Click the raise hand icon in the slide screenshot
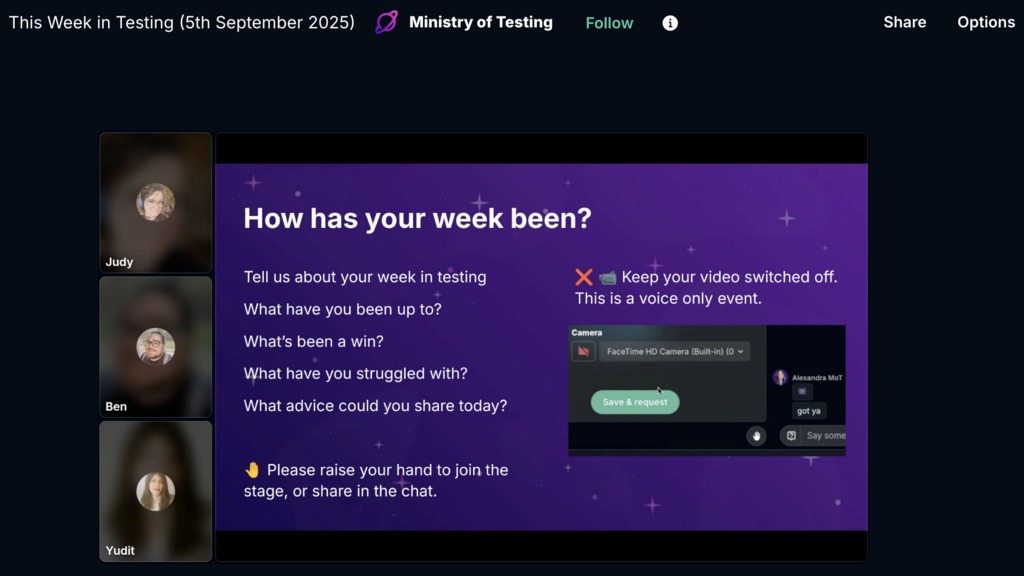1024x576 pixels. (x=757, y=435)
